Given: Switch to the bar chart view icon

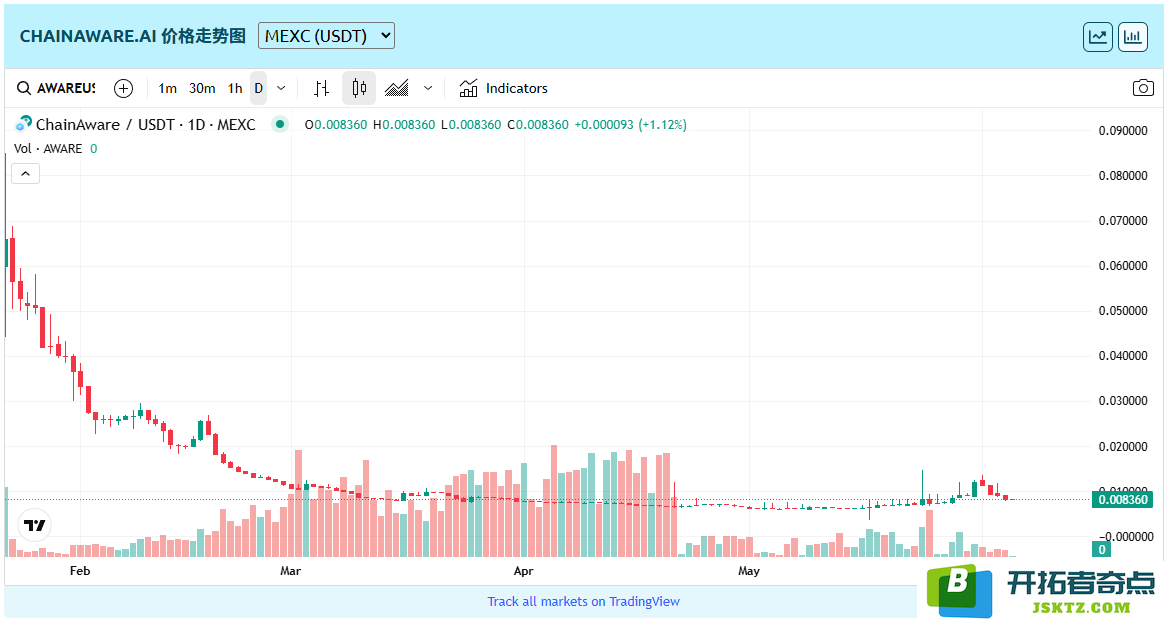Looking at the screenshot, I should click(x=1132, y=36).
